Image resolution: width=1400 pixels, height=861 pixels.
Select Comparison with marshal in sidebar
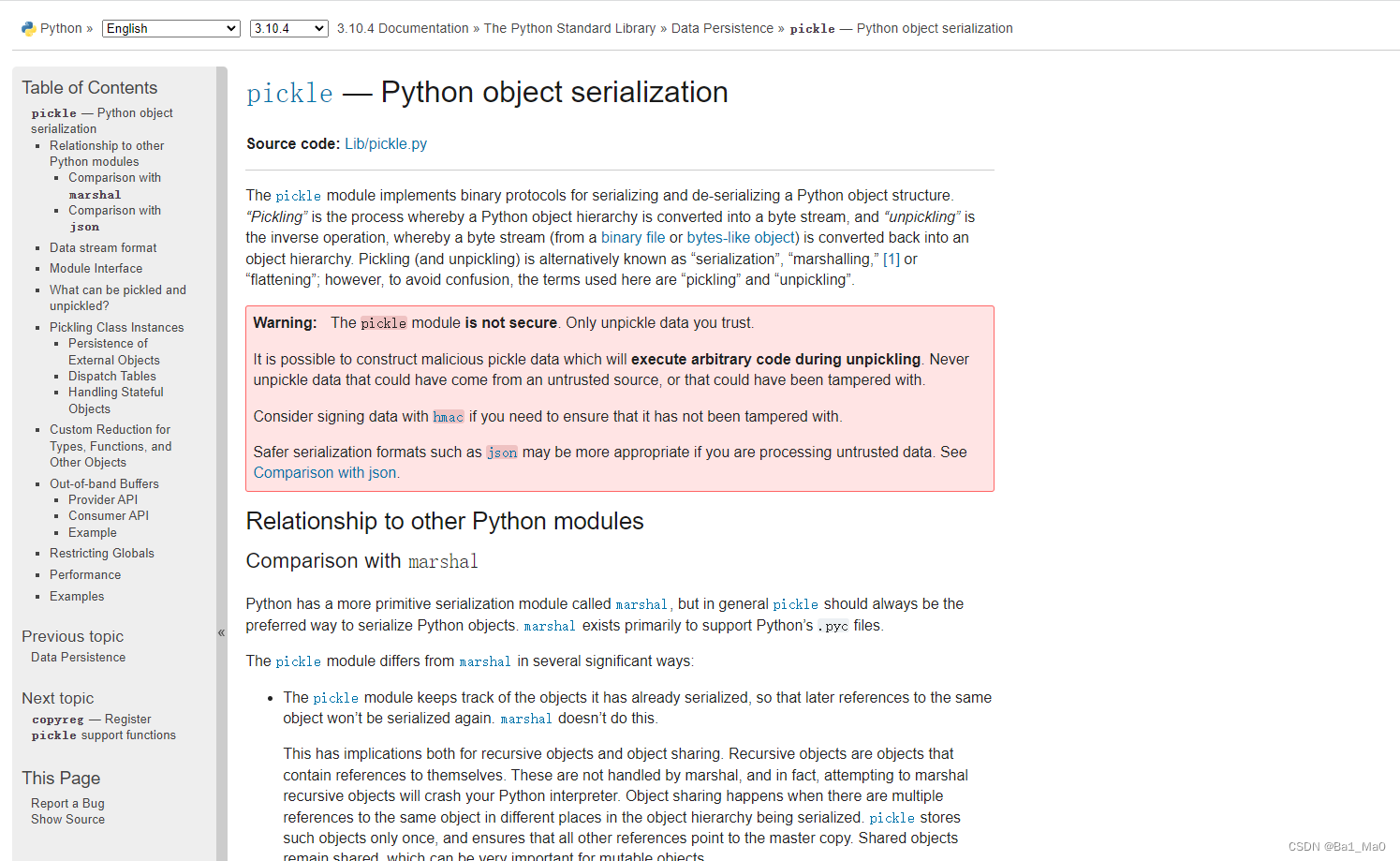click(x=114, y=186)
